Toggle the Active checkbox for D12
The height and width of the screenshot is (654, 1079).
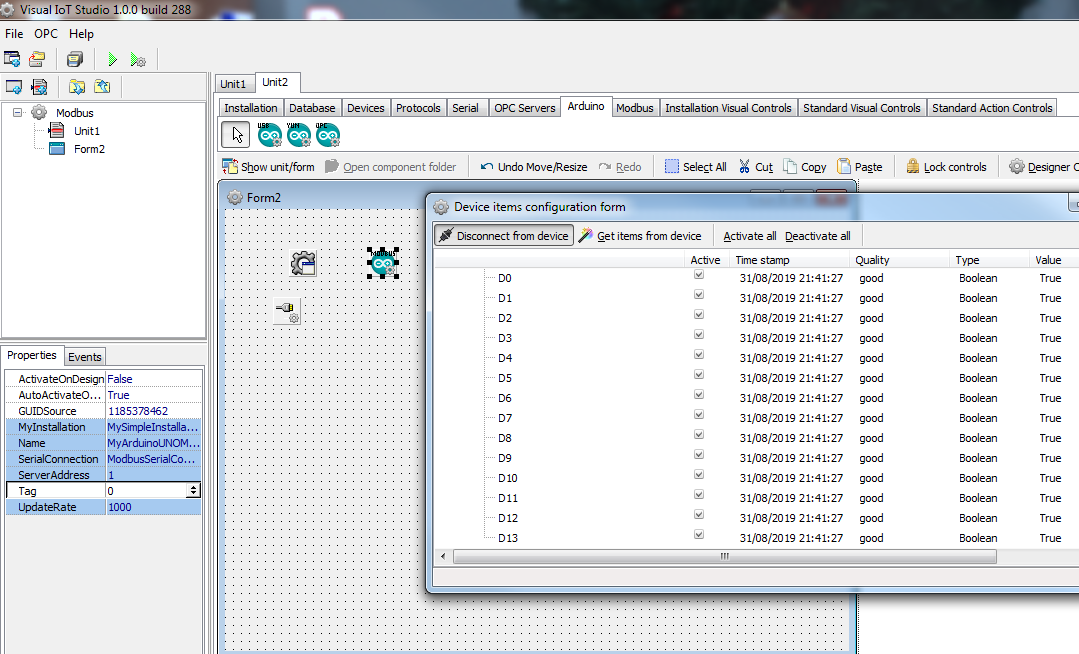tap(698, 514)
